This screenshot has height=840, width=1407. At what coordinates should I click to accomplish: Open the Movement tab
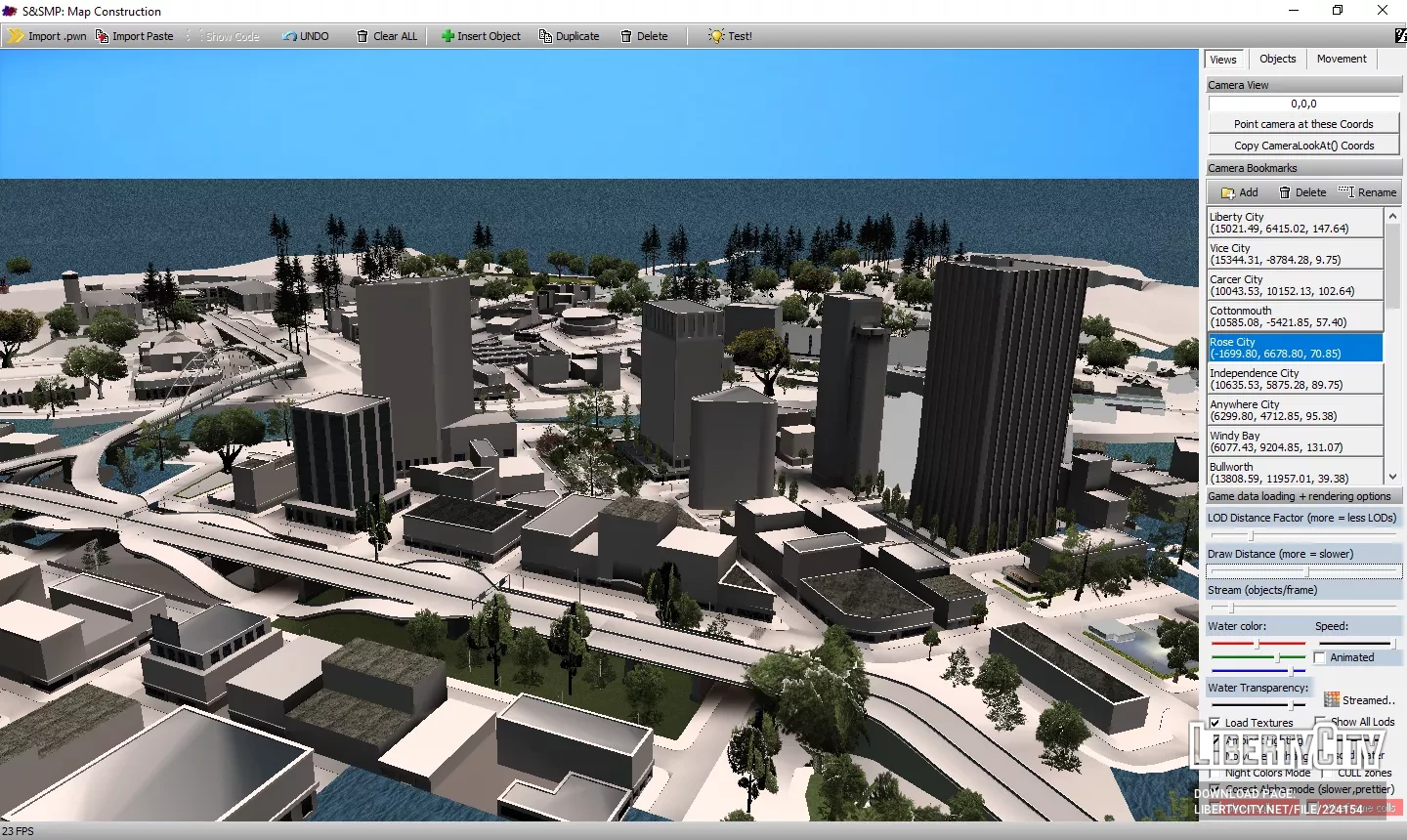1342,59
